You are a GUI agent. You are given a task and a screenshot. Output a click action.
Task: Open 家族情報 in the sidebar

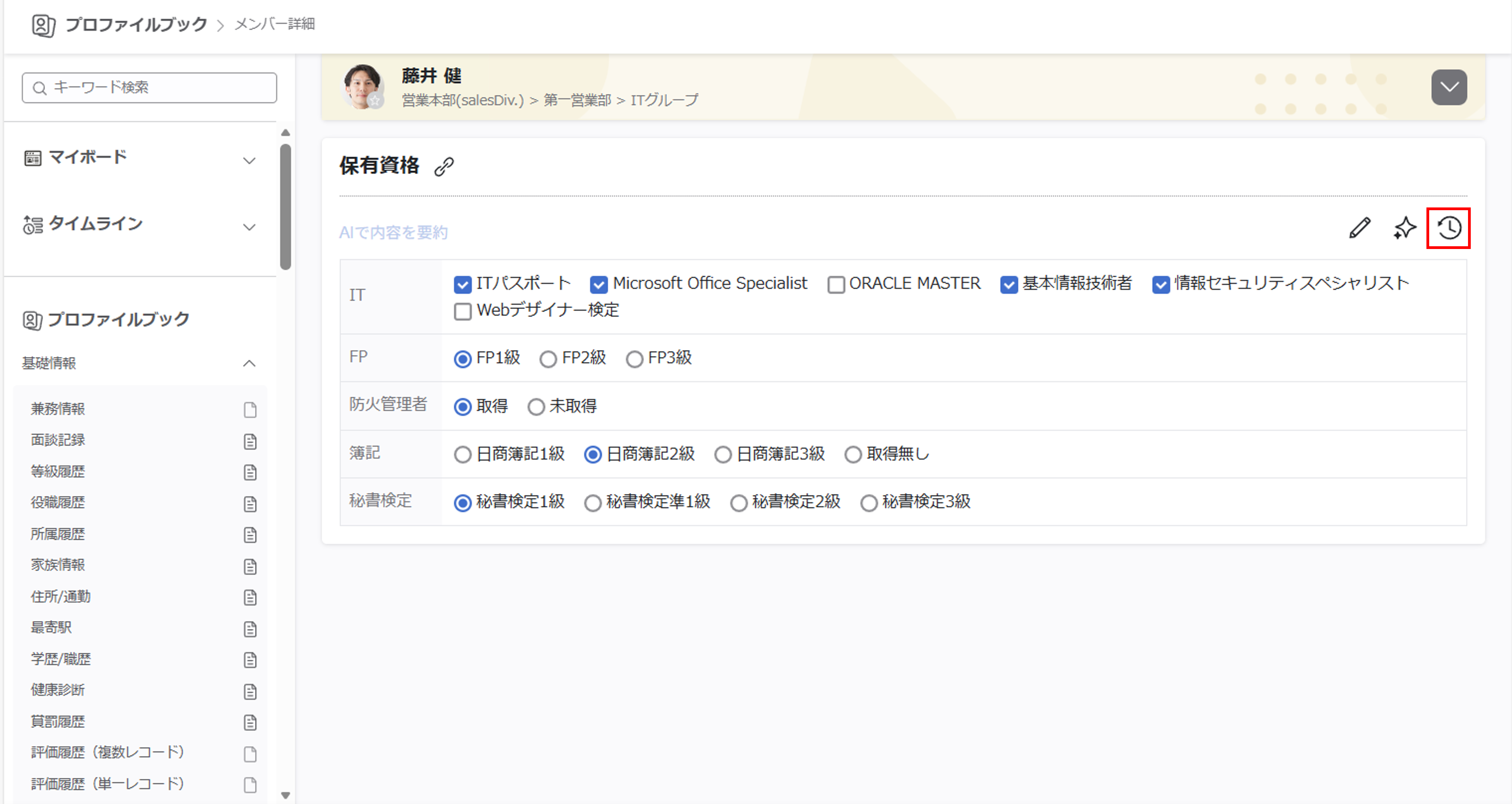click(58, 565)
